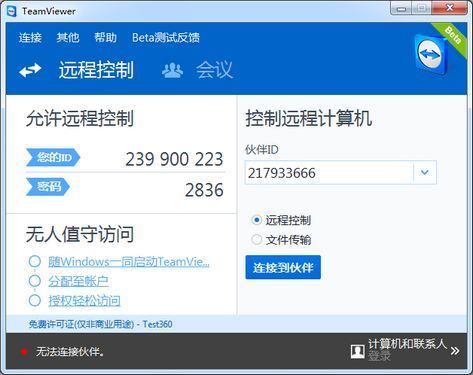Close the TeamViewer window
Viewport: 473px width, 375px height.
(449, 8)
